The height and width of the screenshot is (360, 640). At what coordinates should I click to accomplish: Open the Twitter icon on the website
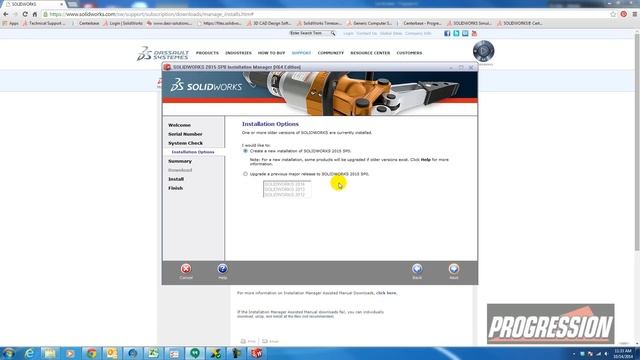[x=456, y=33]
